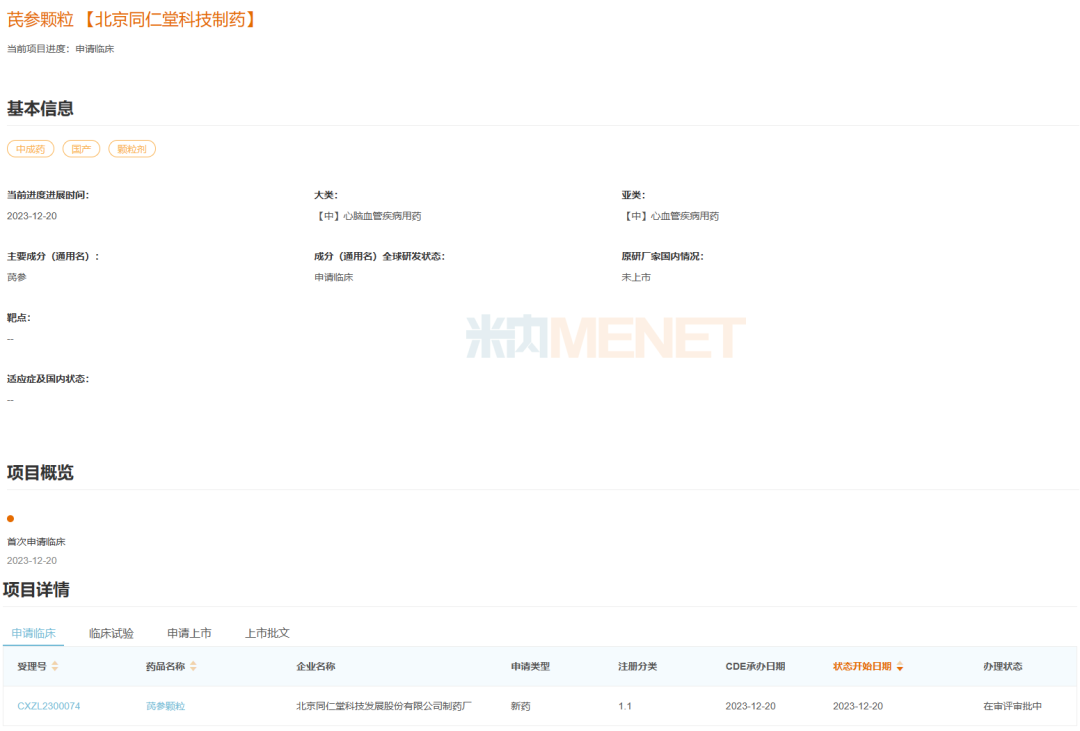Toggle the 状态开始日期 sort arrow icon

900,666
